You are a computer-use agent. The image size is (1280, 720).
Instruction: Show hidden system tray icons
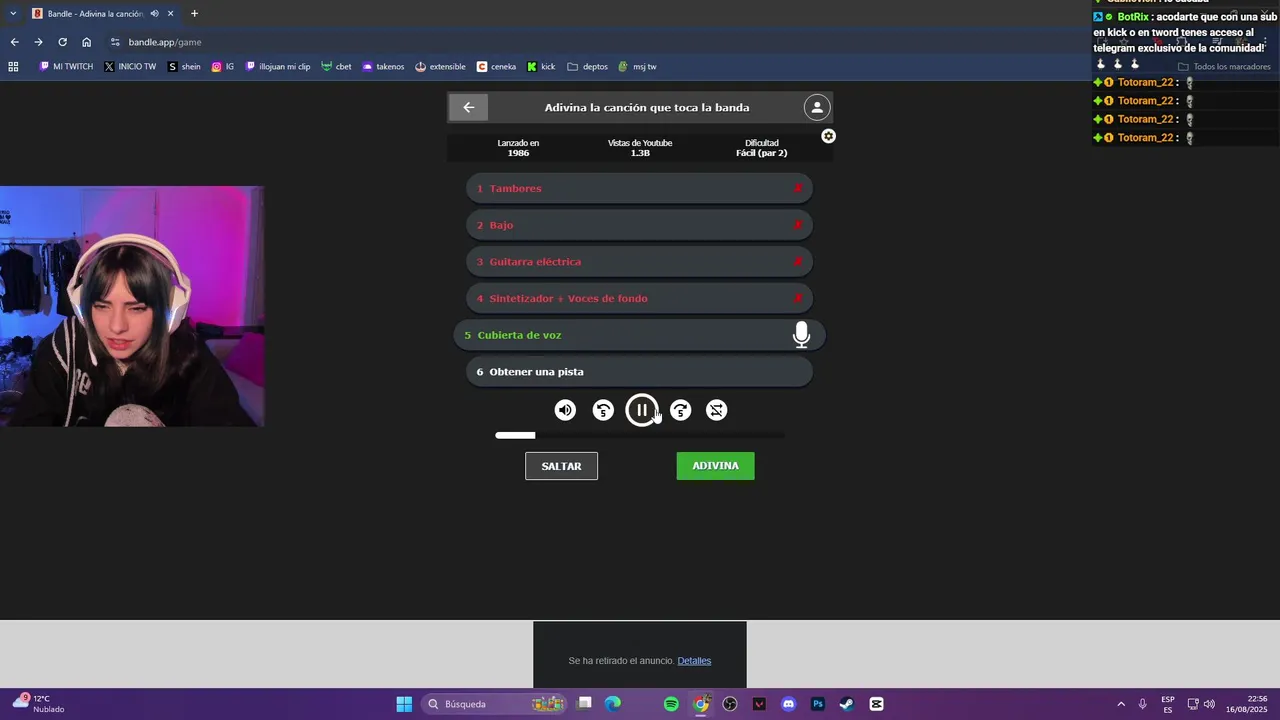[1120, 704]
